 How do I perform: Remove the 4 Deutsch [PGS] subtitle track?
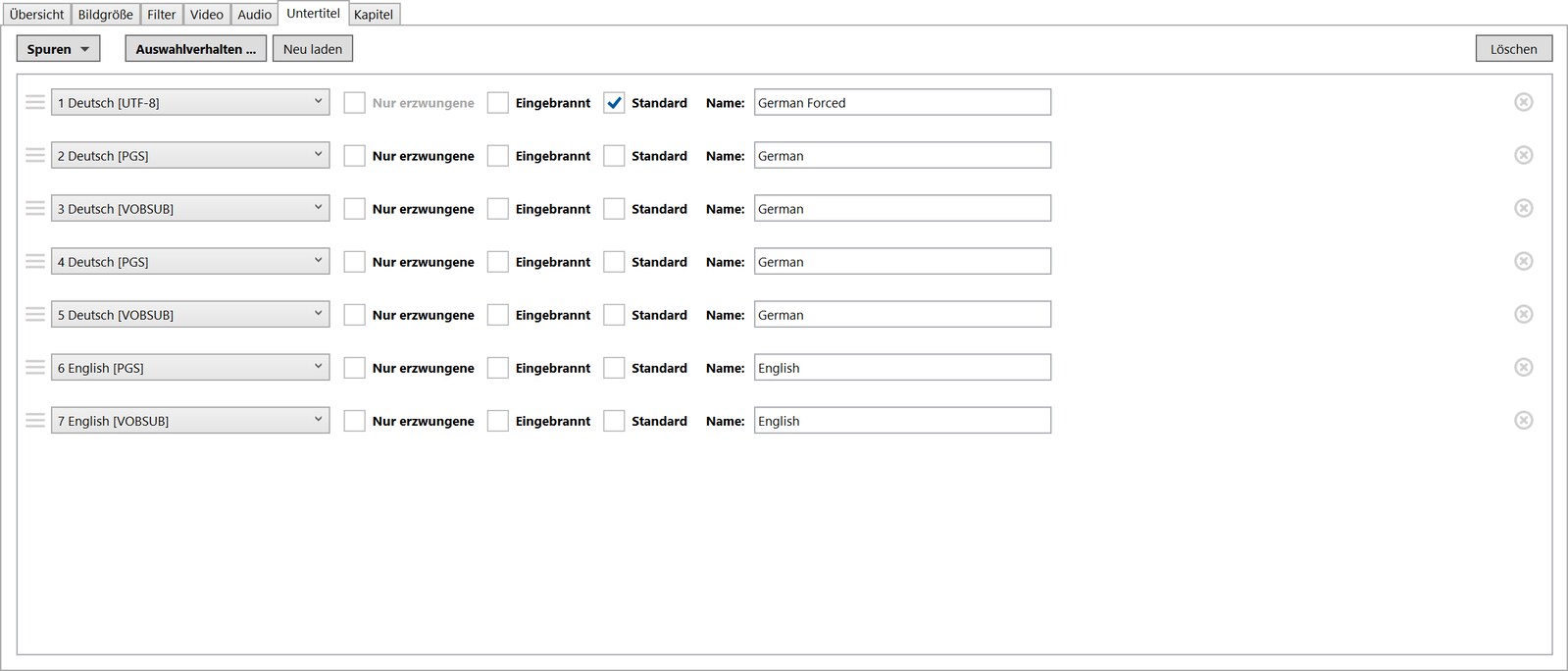(x=1523, y=261)
